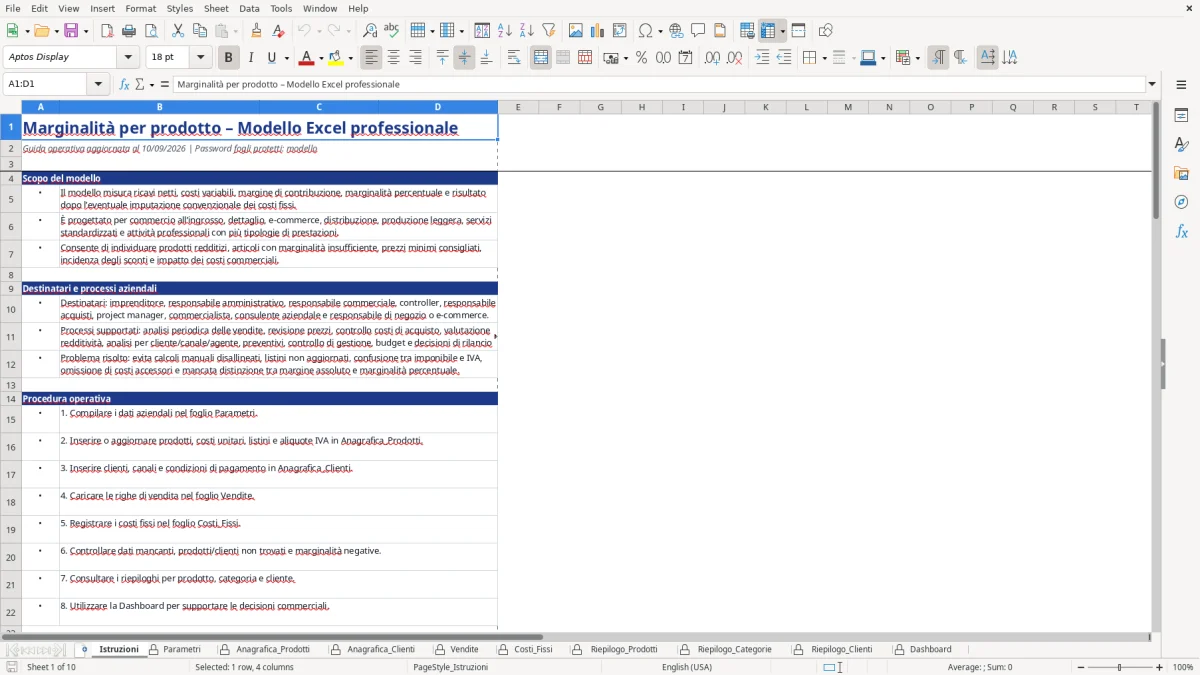Image resolution: width=1200 pixels, height=675 pixels.
Task: Open the Sheet menu
Action: click(216, 8)
